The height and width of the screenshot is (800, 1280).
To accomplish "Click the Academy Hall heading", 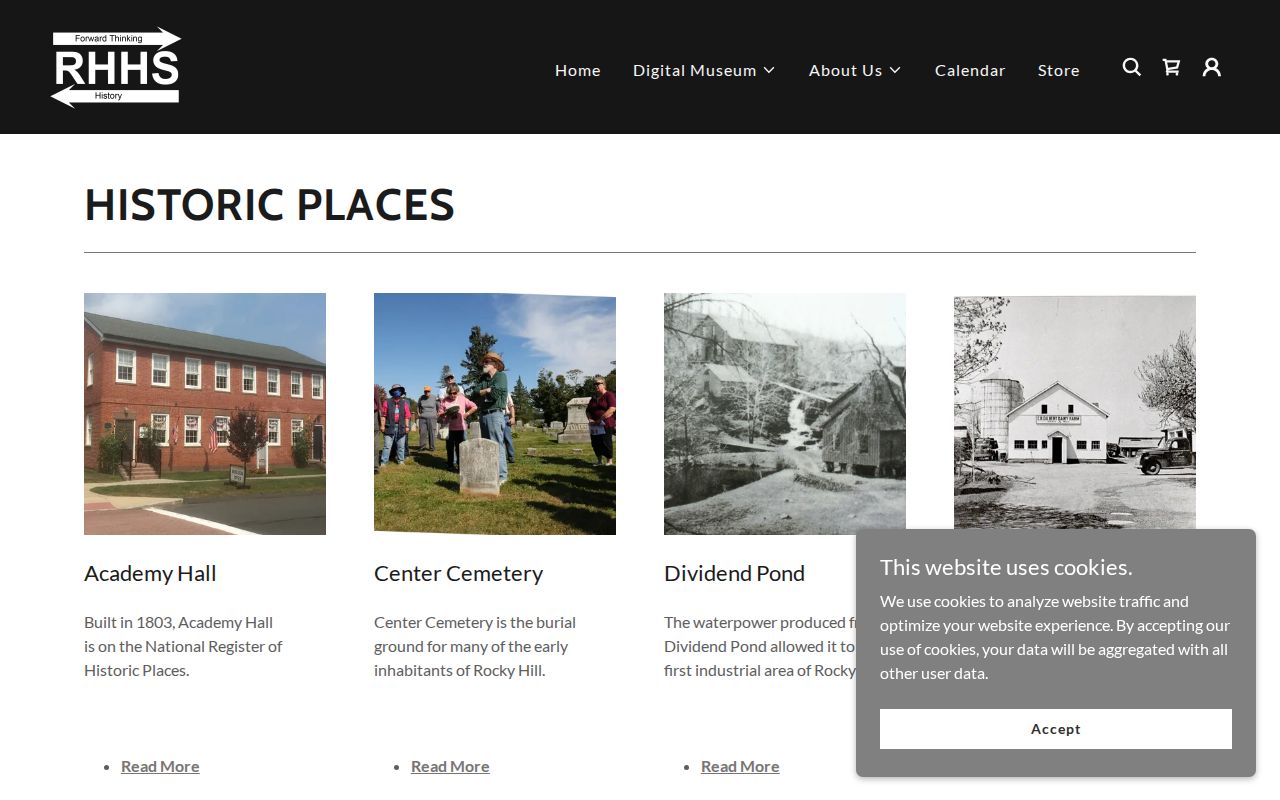I will pos(150,573).
